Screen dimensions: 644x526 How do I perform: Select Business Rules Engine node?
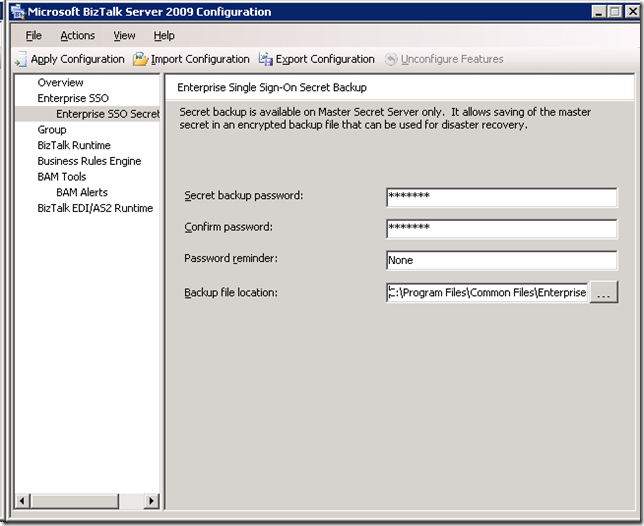[x=89, y=161]
